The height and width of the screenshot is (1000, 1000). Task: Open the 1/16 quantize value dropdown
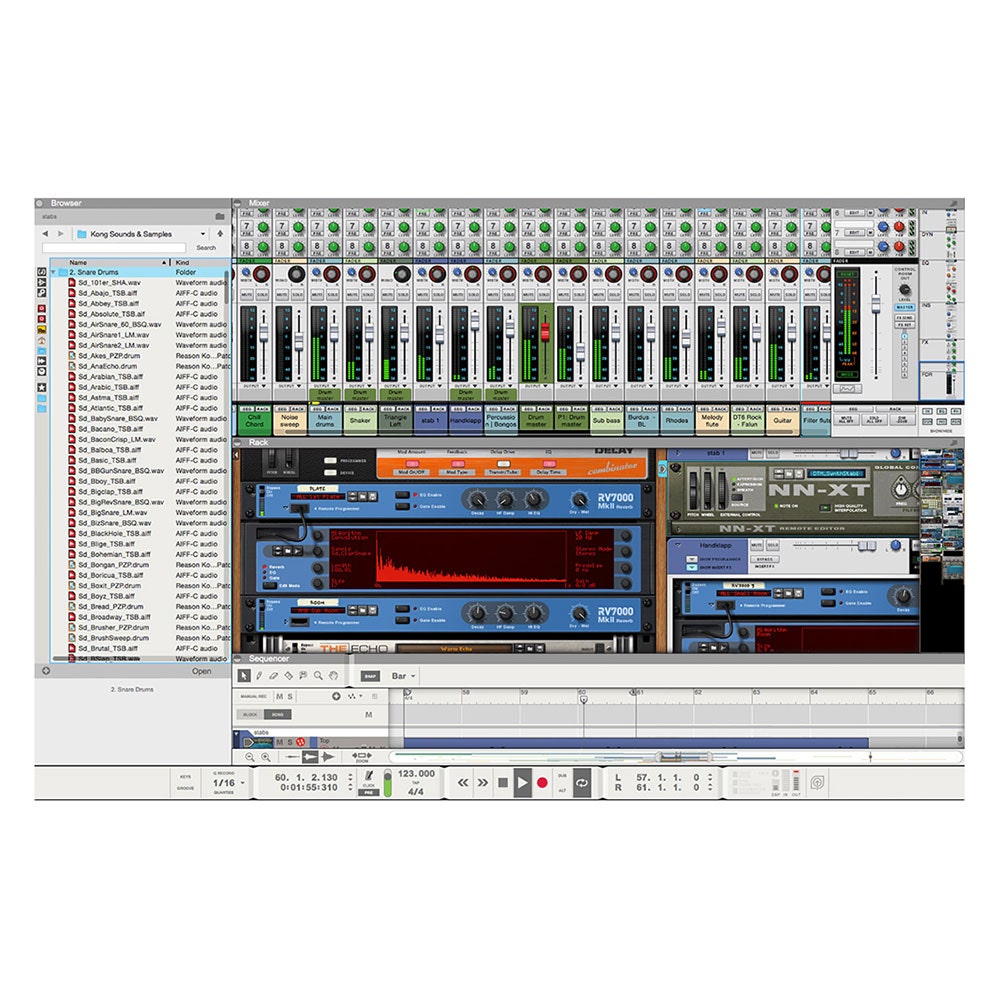[228, 783]
